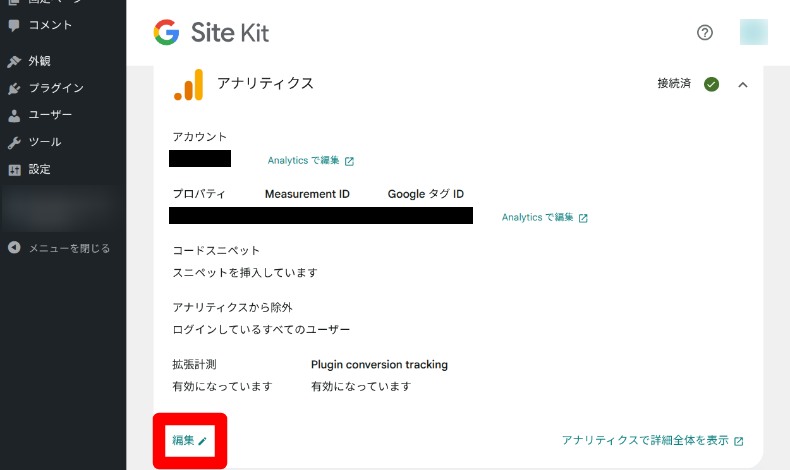
Task: Open the user avatar in header
Action: [753, 32]
